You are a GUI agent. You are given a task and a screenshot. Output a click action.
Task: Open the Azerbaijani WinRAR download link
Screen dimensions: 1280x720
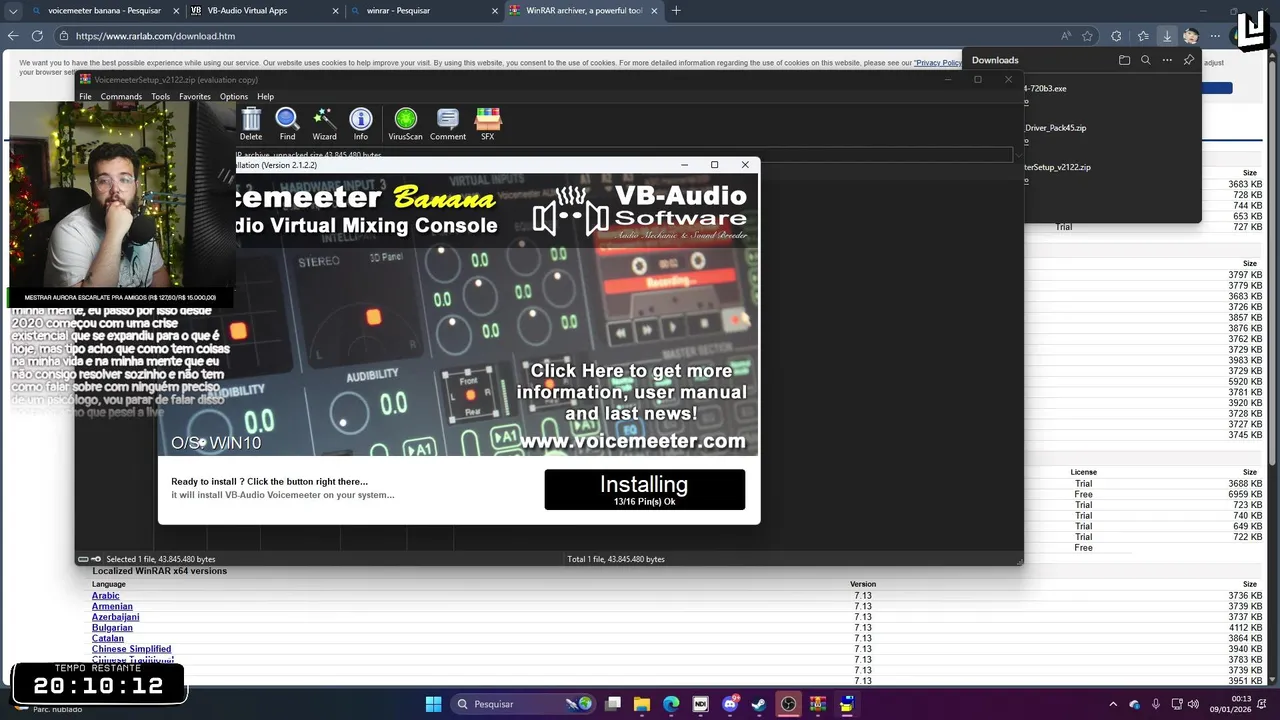[x=116, y=617]
